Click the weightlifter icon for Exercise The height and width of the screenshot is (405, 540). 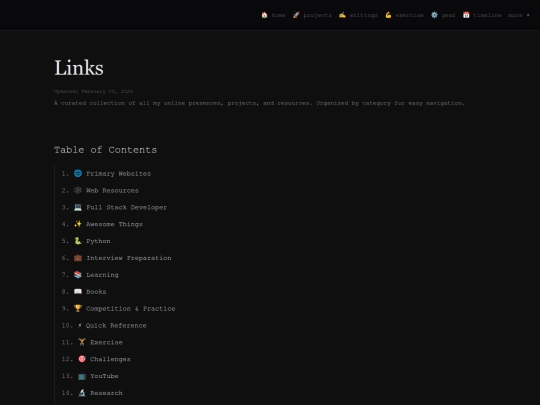[x=82, y=342]
